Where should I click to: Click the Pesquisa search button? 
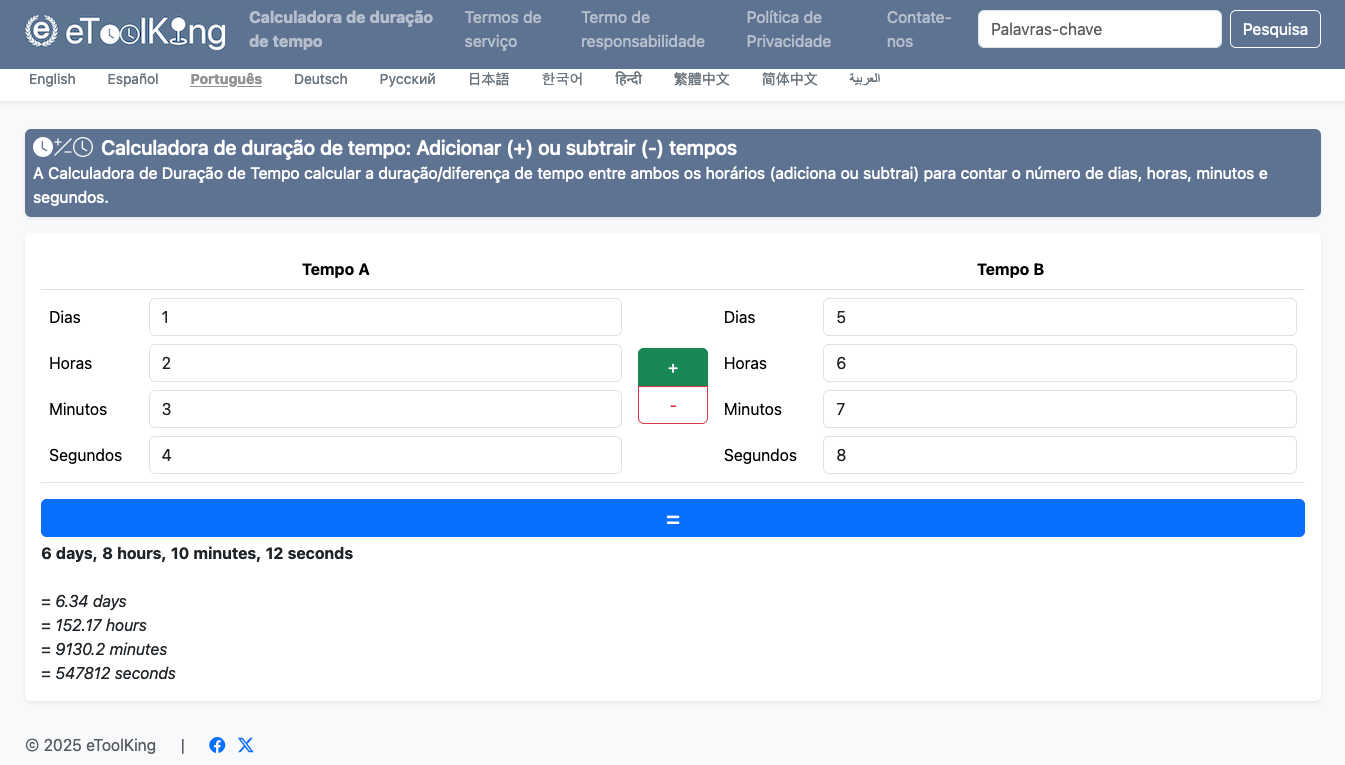coord(1274,29)
